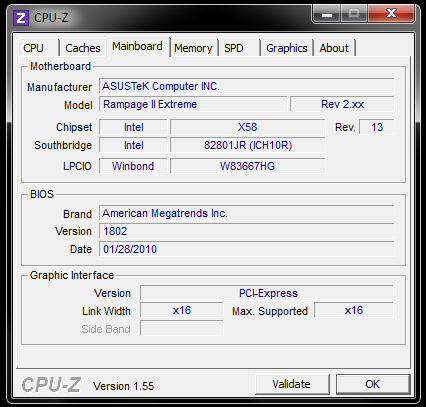Click the motherboard Manufacturer field

pyautogui.click(x=247, y=86)
